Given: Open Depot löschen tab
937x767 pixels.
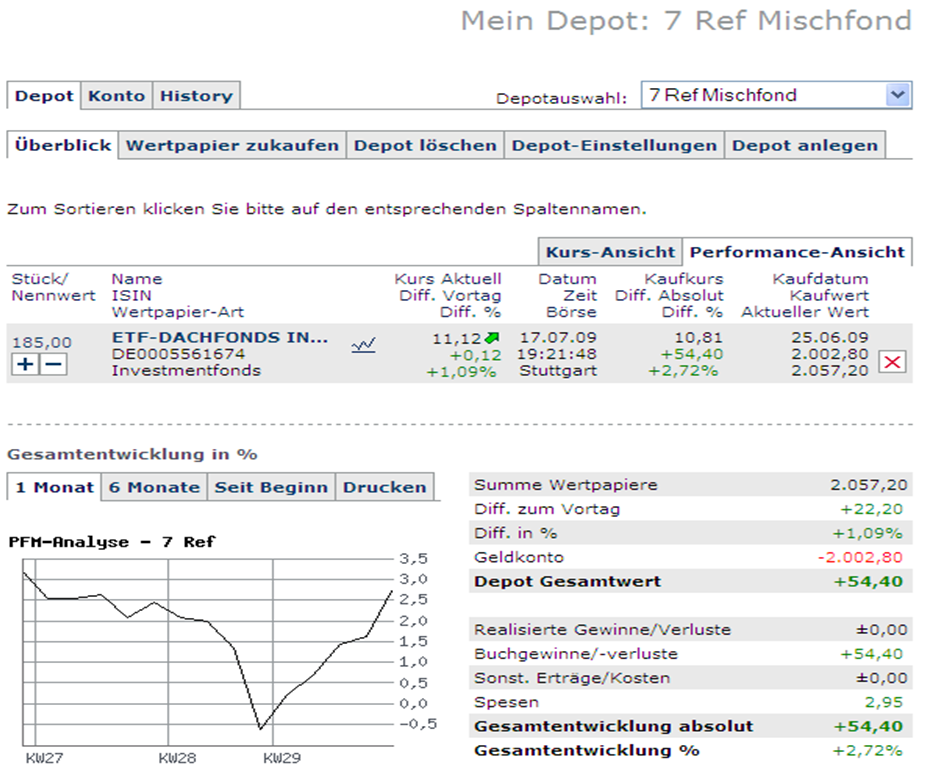Looking at the screenshot, I should tap(425, 145).
